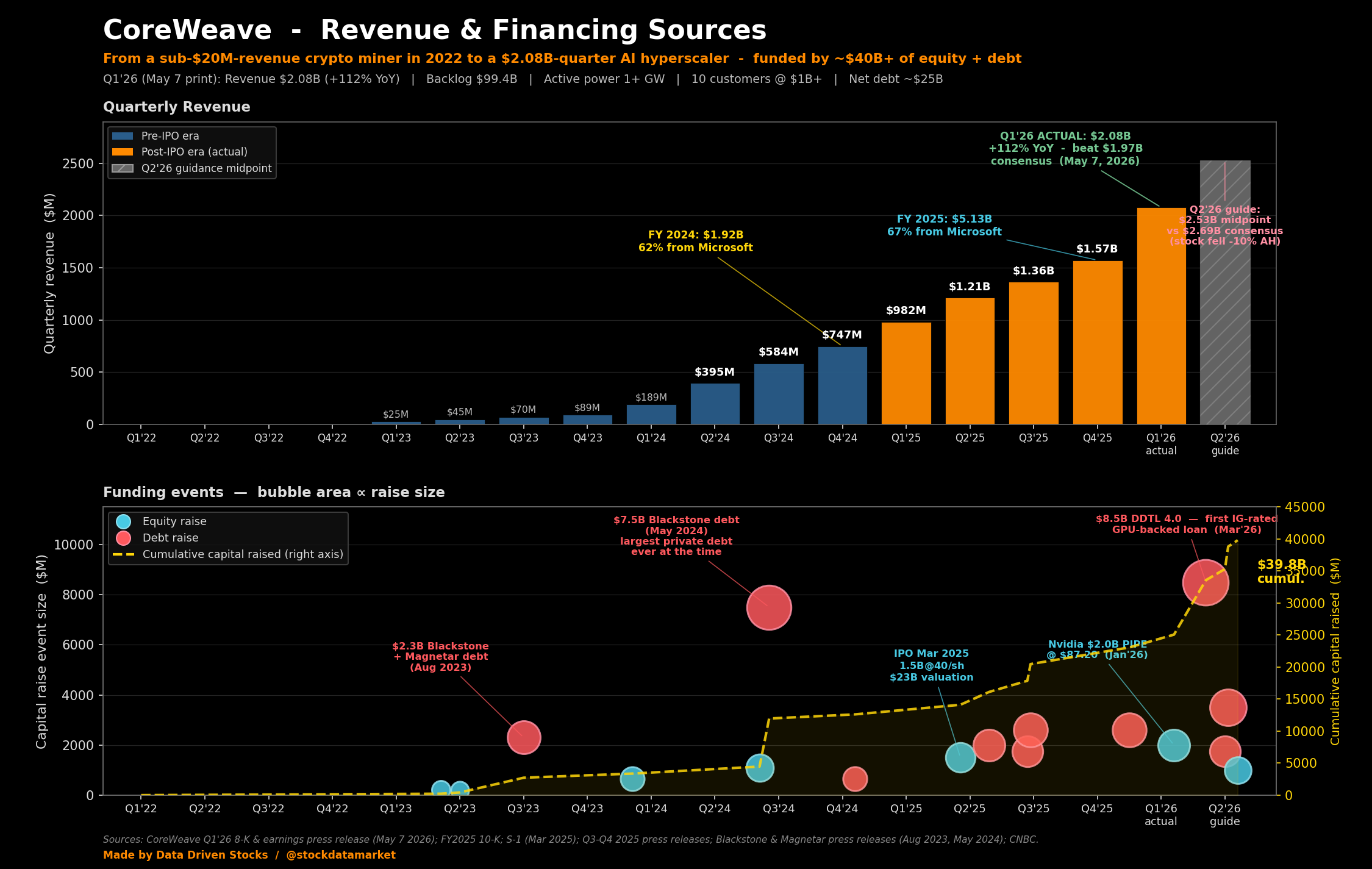Click the 'Quarterly Revenue' section heading
Viewport: 1372px width, 869px height.
coord(177,107)
